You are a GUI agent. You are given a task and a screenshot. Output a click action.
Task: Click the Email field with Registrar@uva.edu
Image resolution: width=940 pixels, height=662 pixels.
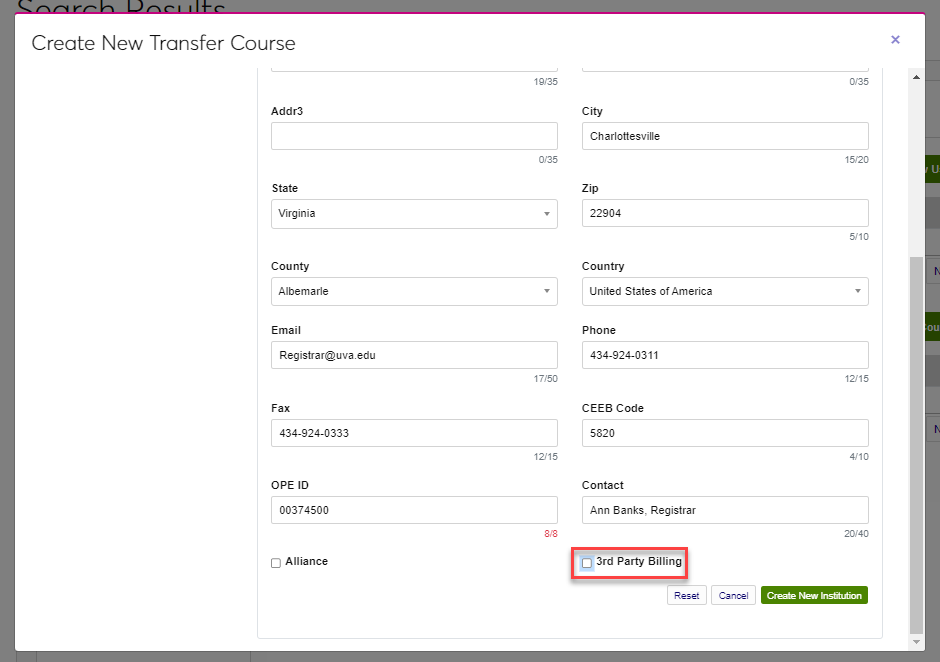coord(414,355)
